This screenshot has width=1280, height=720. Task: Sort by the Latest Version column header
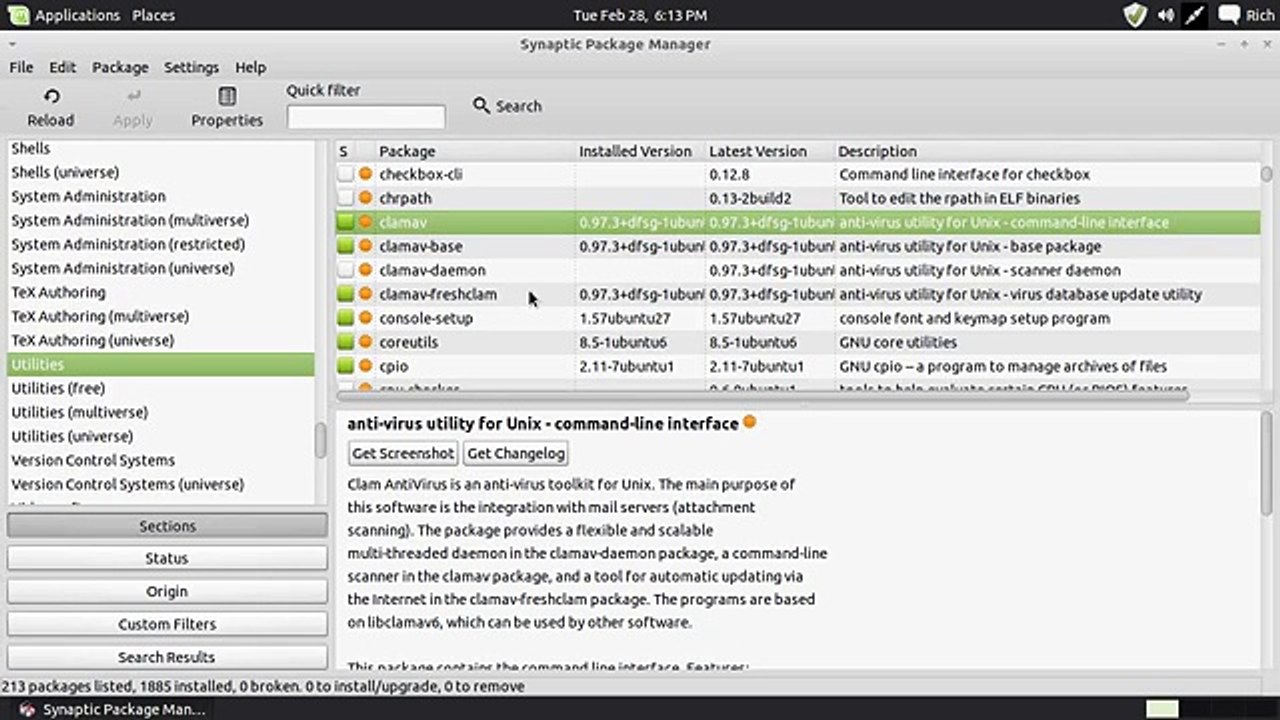click(x=770, y=151)
